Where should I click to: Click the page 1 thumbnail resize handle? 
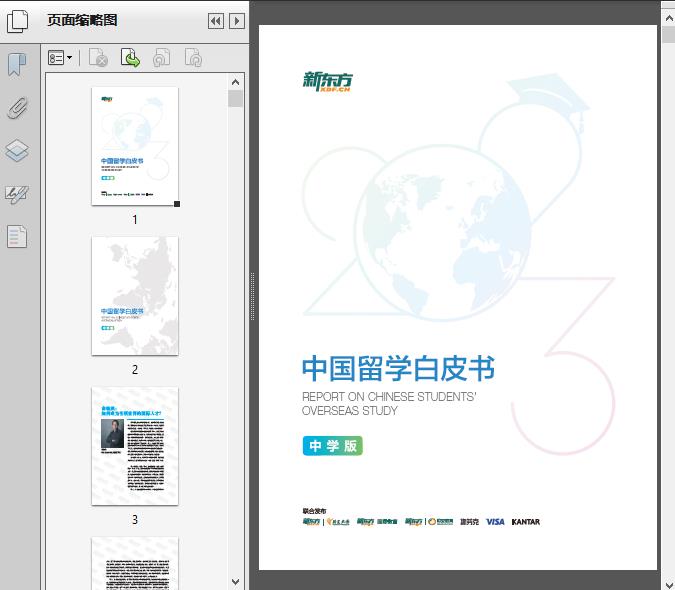coord(177,204)
